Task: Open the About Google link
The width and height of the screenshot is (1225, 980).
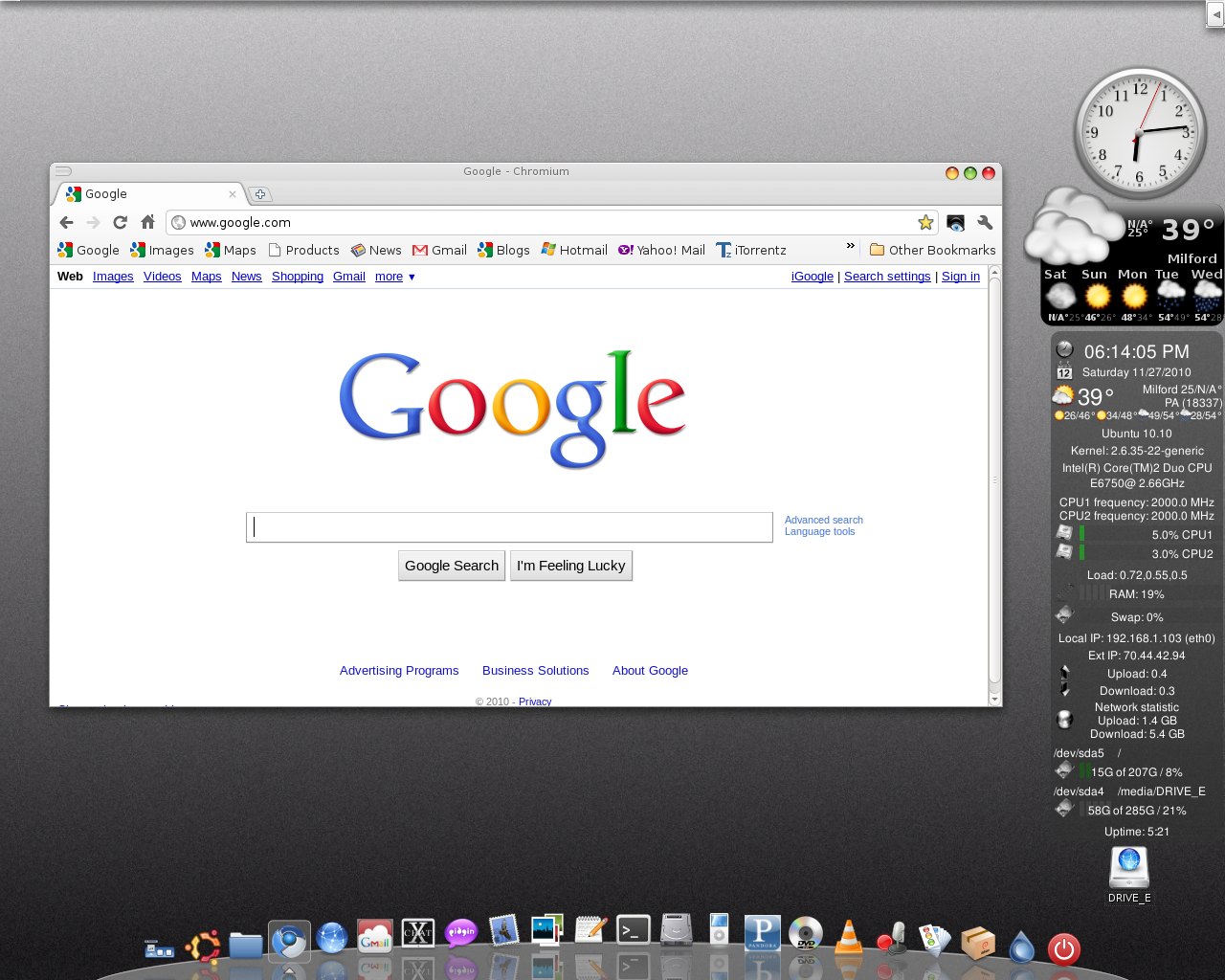Action: coord(651,671)
